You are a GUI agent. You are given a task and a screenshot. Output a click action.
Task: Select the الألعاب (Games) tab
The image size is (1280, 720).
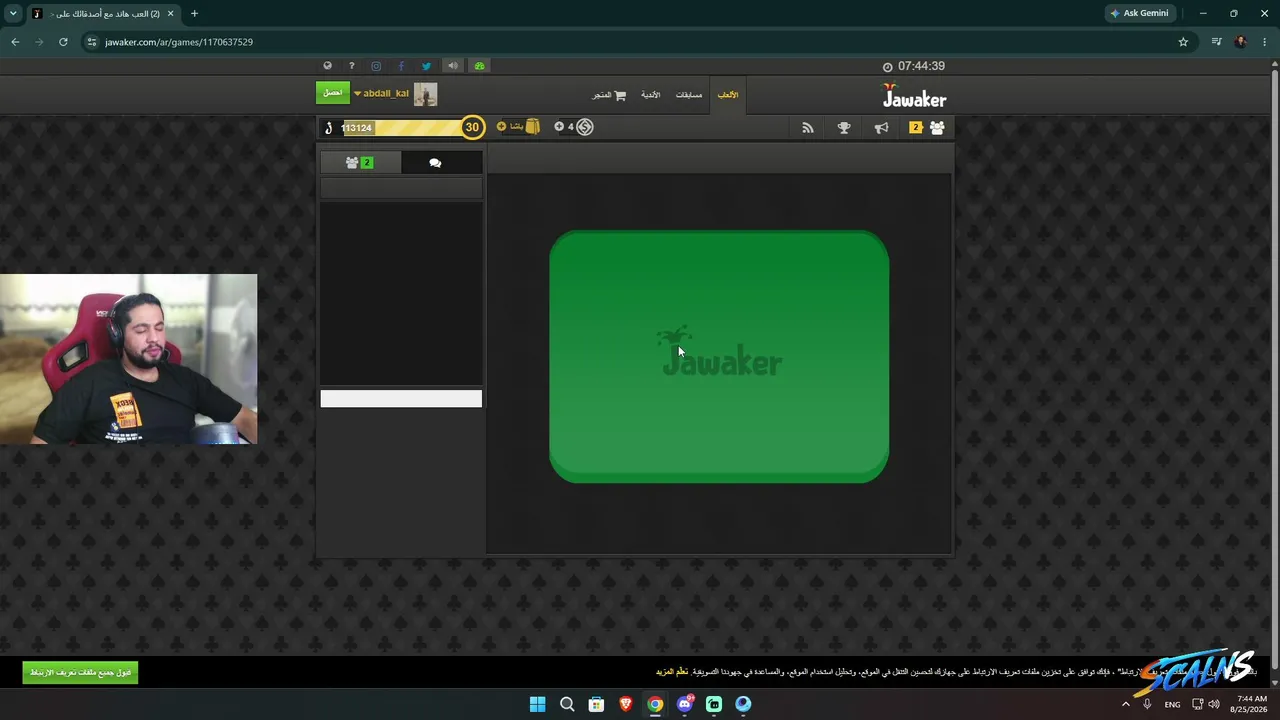click(728, 95)
